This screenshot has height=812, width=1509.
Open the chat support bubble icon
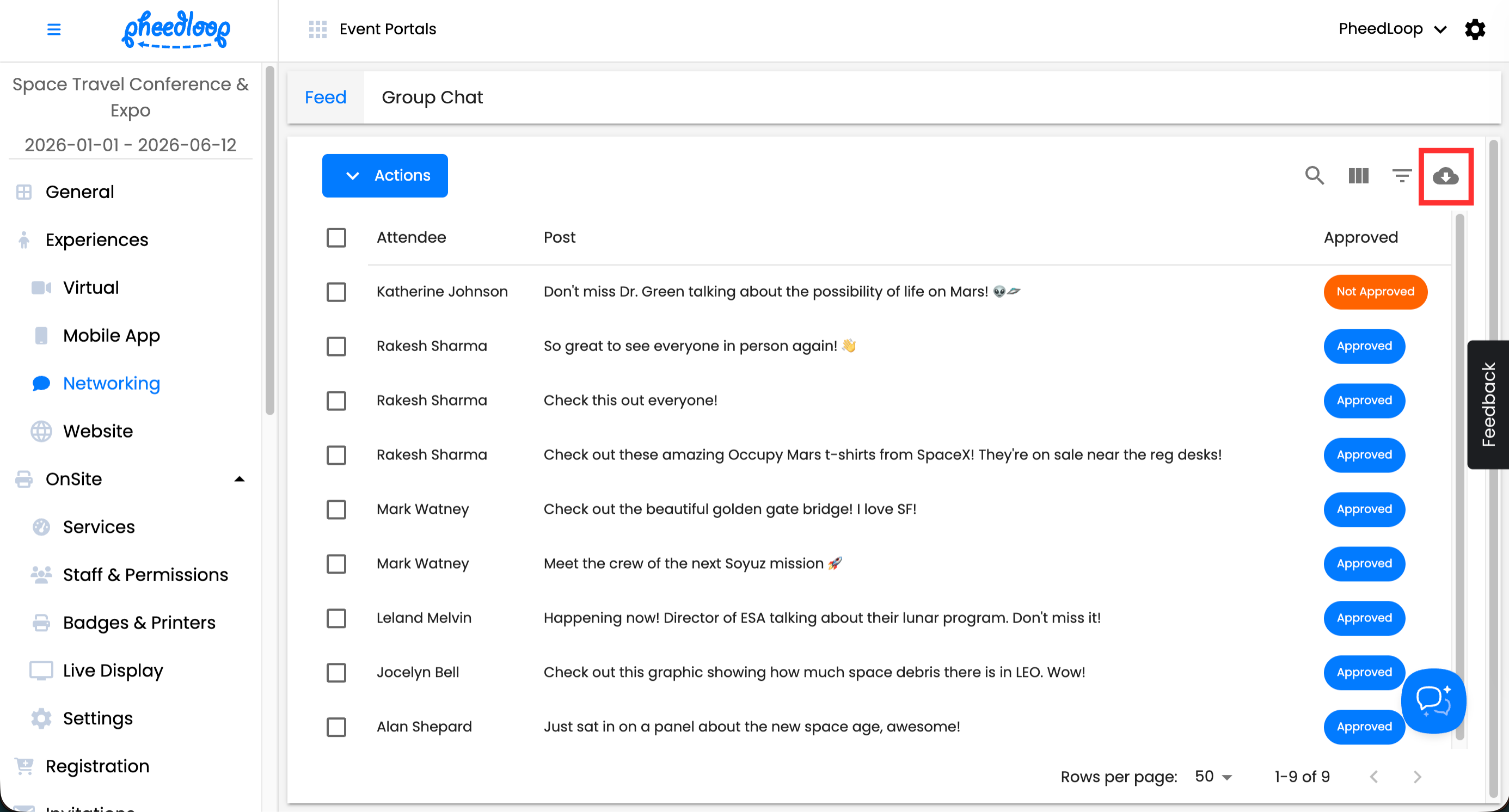(1433, 700)
